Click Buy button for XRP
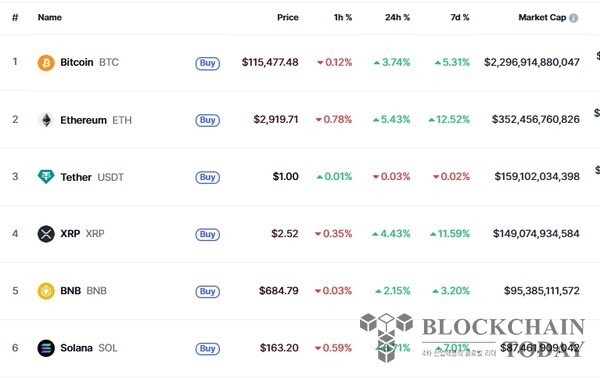Image resolution: width=600 pixels, height=378 pixels. (x=207, y=234)
